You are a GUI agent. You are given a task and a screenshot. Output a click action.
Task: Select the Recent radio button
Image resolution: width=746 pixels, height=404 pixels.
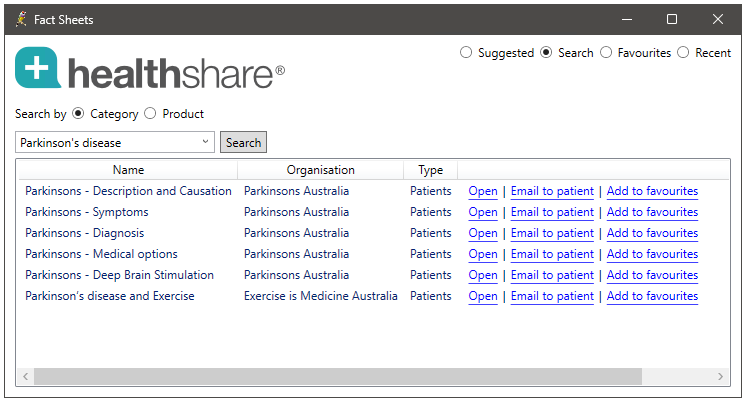click(x=683, y=52)
